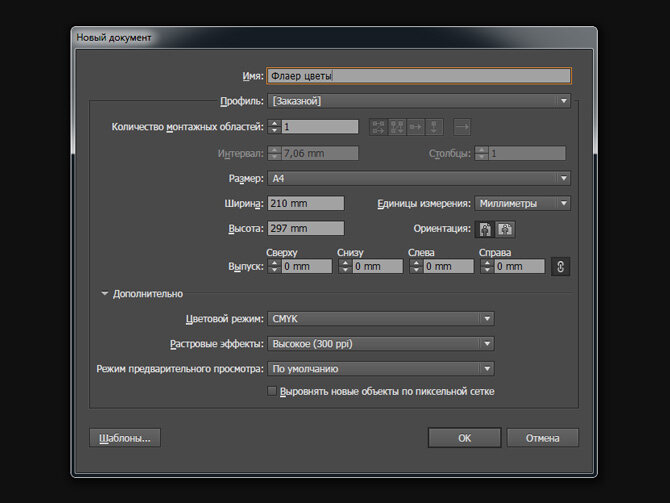Toggle the bleed link chain icon

[x=561, y=267]
